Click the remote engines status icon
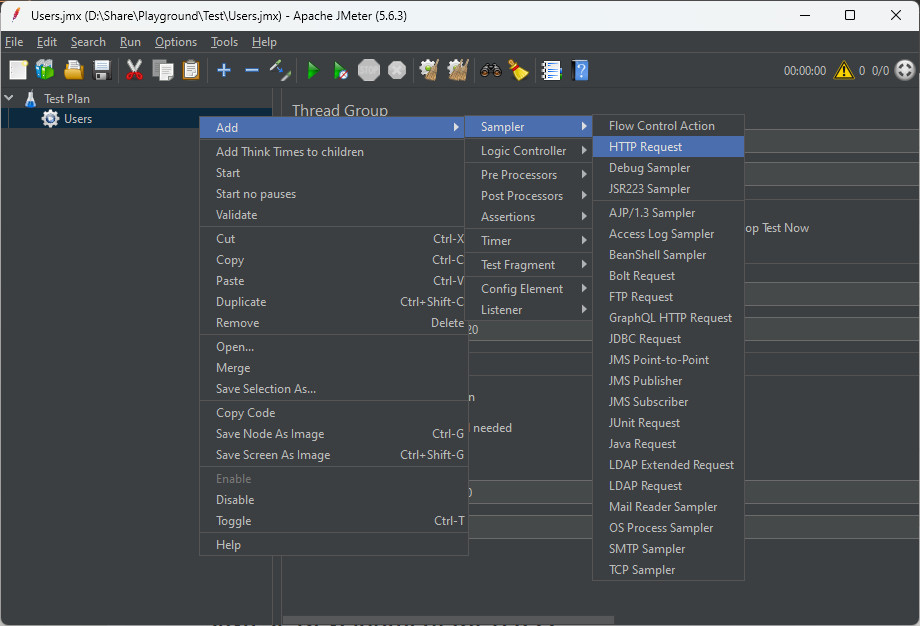 (905, 70)
